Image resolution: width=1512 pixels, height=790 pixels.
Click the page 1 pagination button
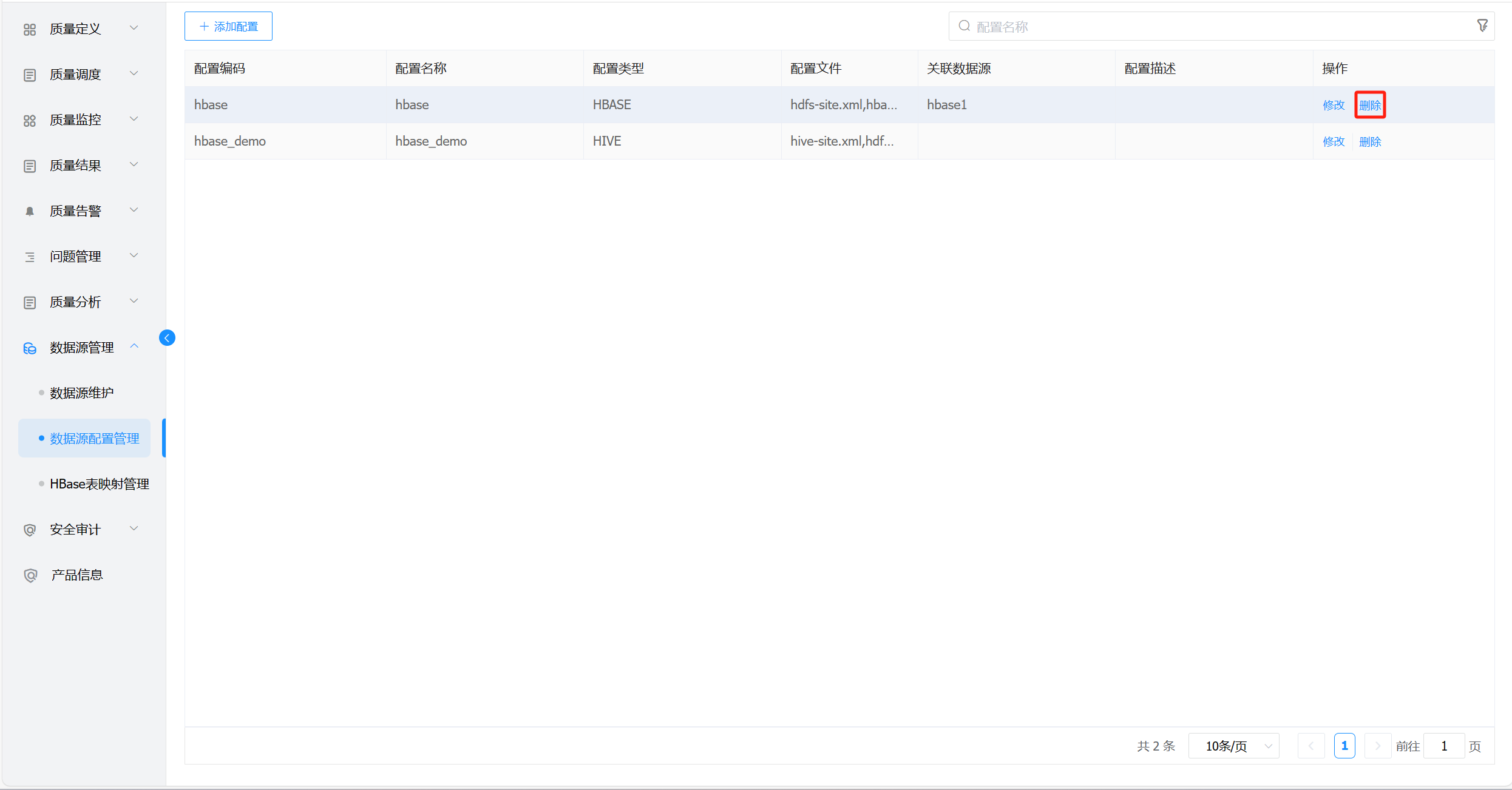click(x=1344, y=746)
